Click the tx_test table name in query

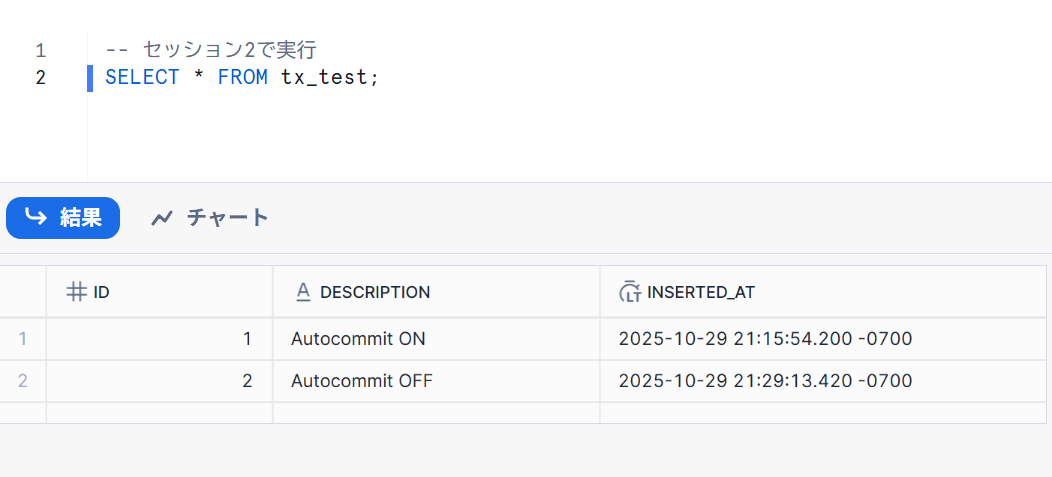coord(326,77)
